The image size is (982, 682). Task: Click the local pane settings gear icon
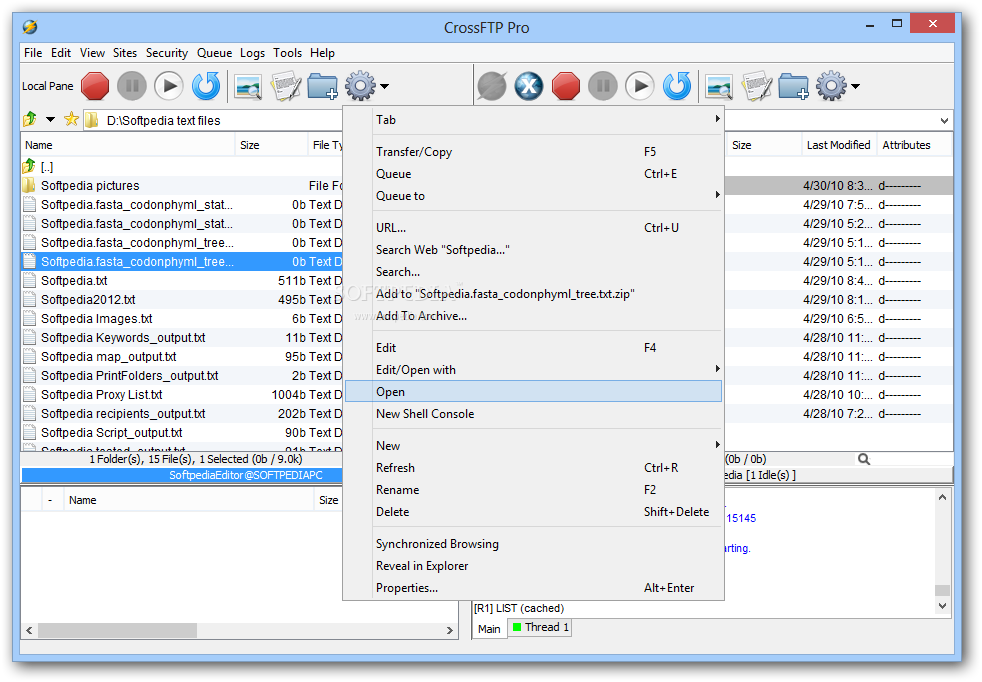pos(360,86)
